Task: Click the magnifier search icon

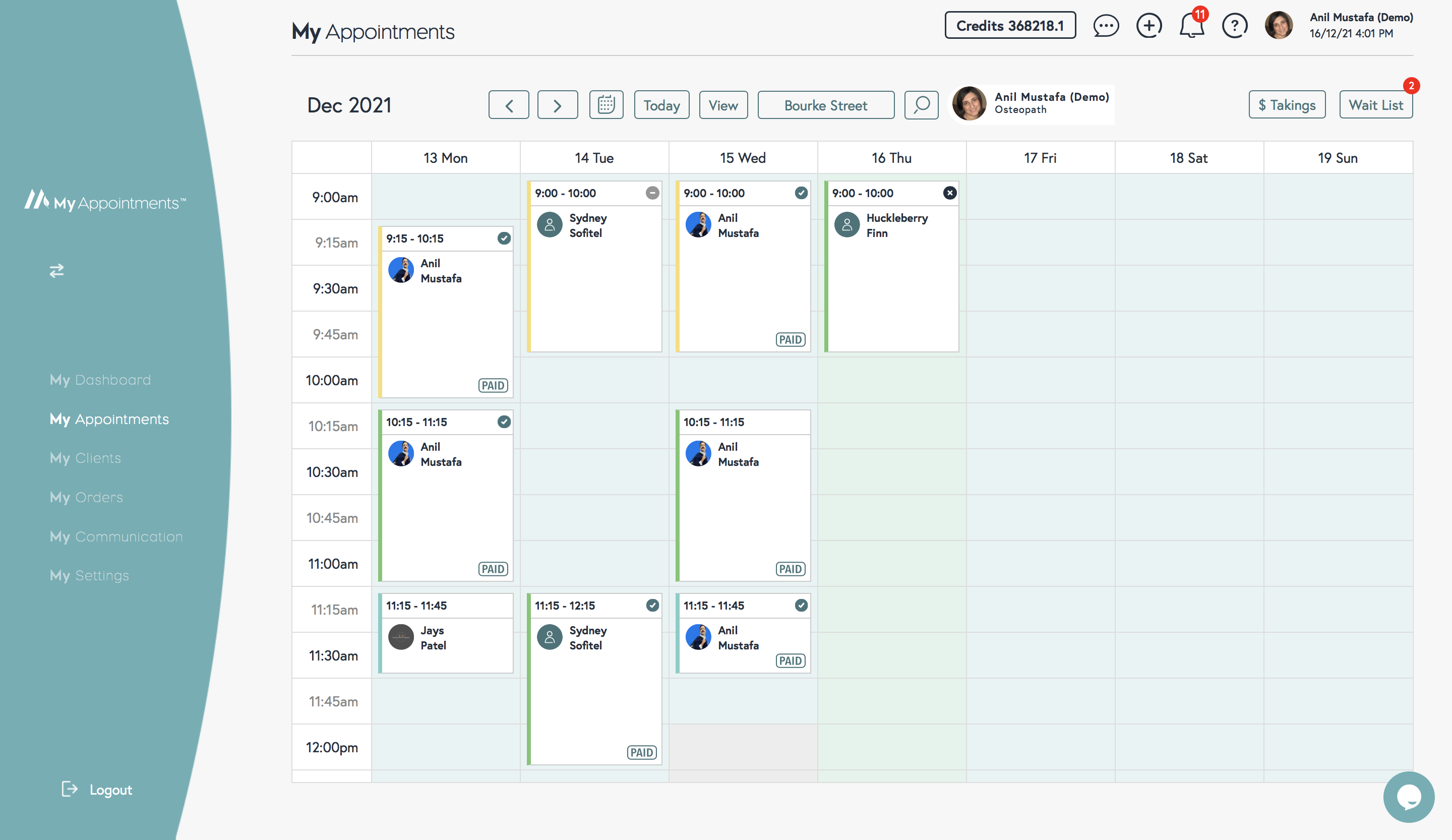Action: click(x=921, y=105)
